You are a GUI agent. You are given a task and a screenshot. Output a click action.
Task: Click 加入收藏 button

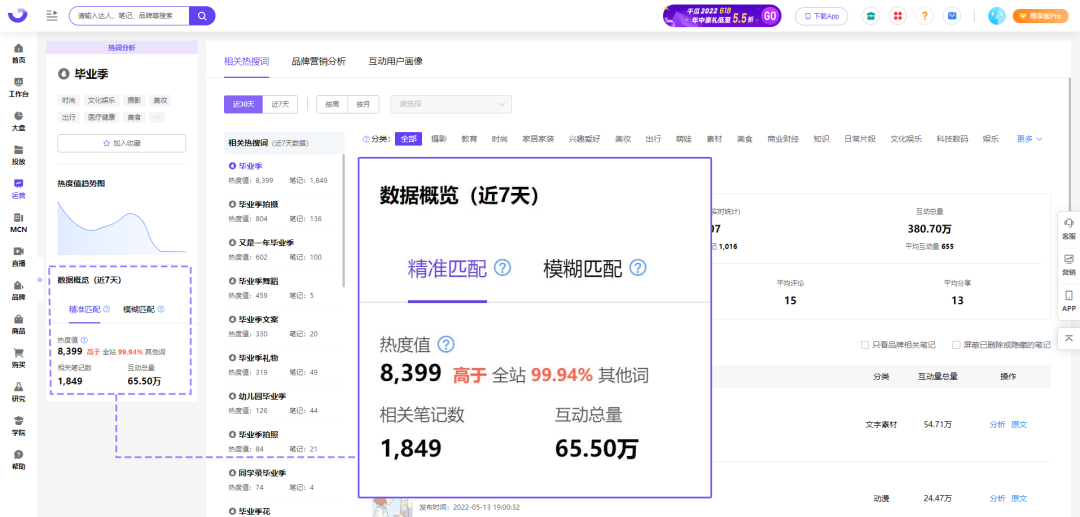click(x=122, y=143)
